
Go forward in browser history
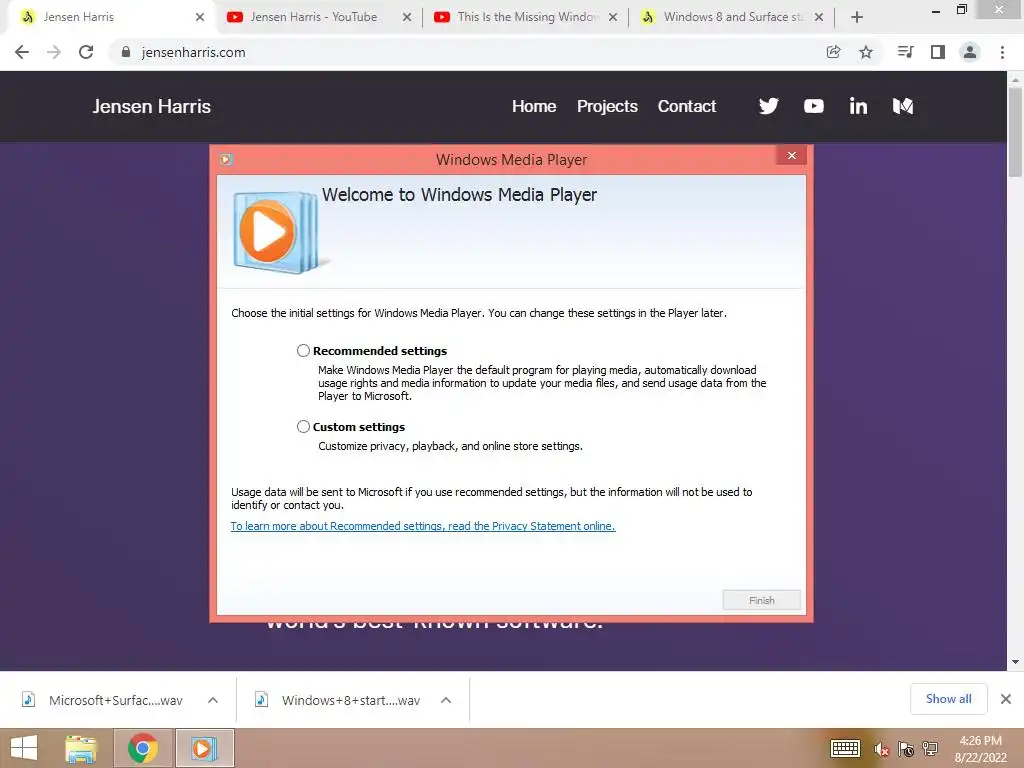(x=54, y=52)
